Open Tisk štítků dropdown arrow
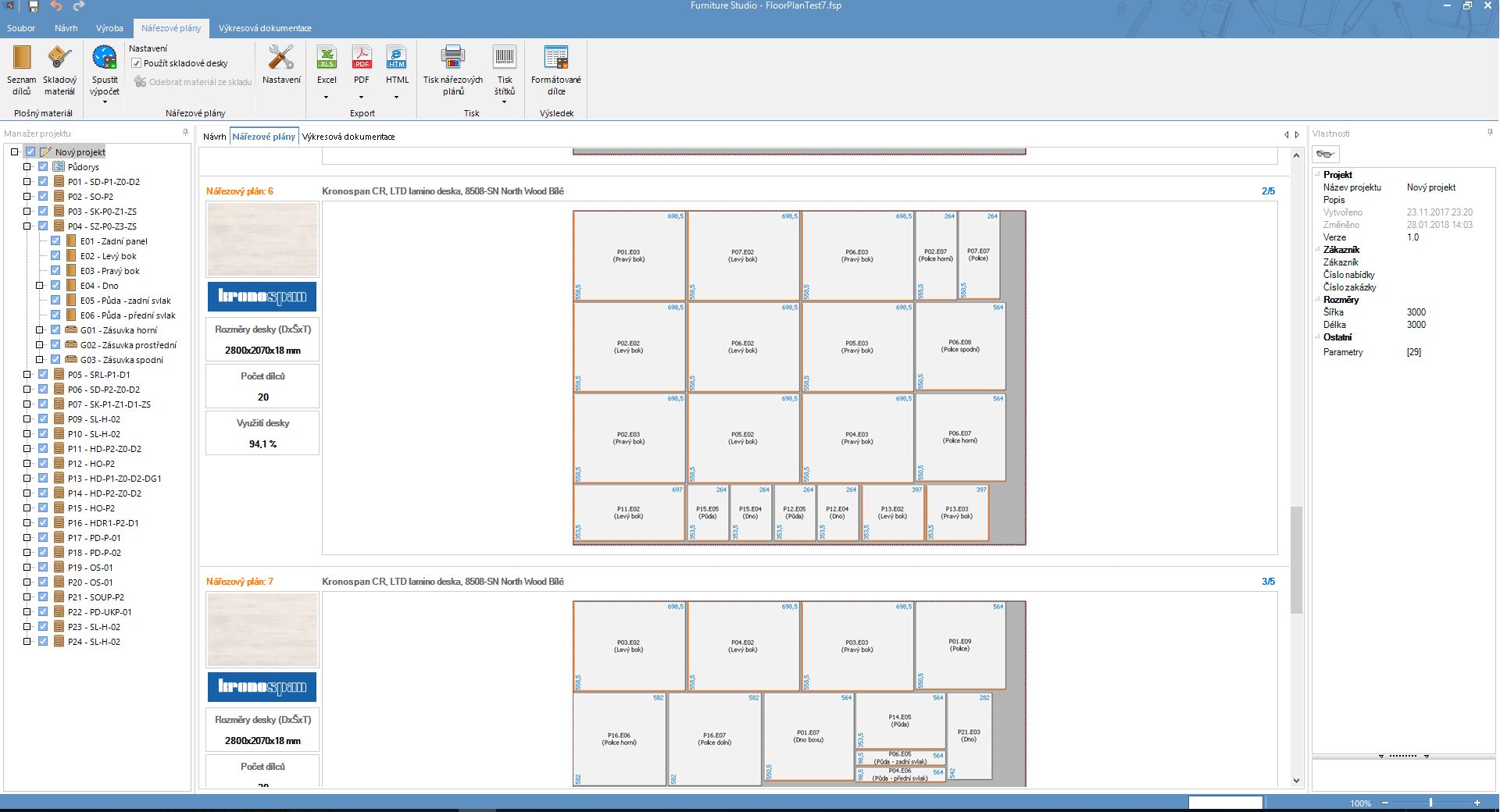This screenshot has width=1500, height=812. (505, 101)
